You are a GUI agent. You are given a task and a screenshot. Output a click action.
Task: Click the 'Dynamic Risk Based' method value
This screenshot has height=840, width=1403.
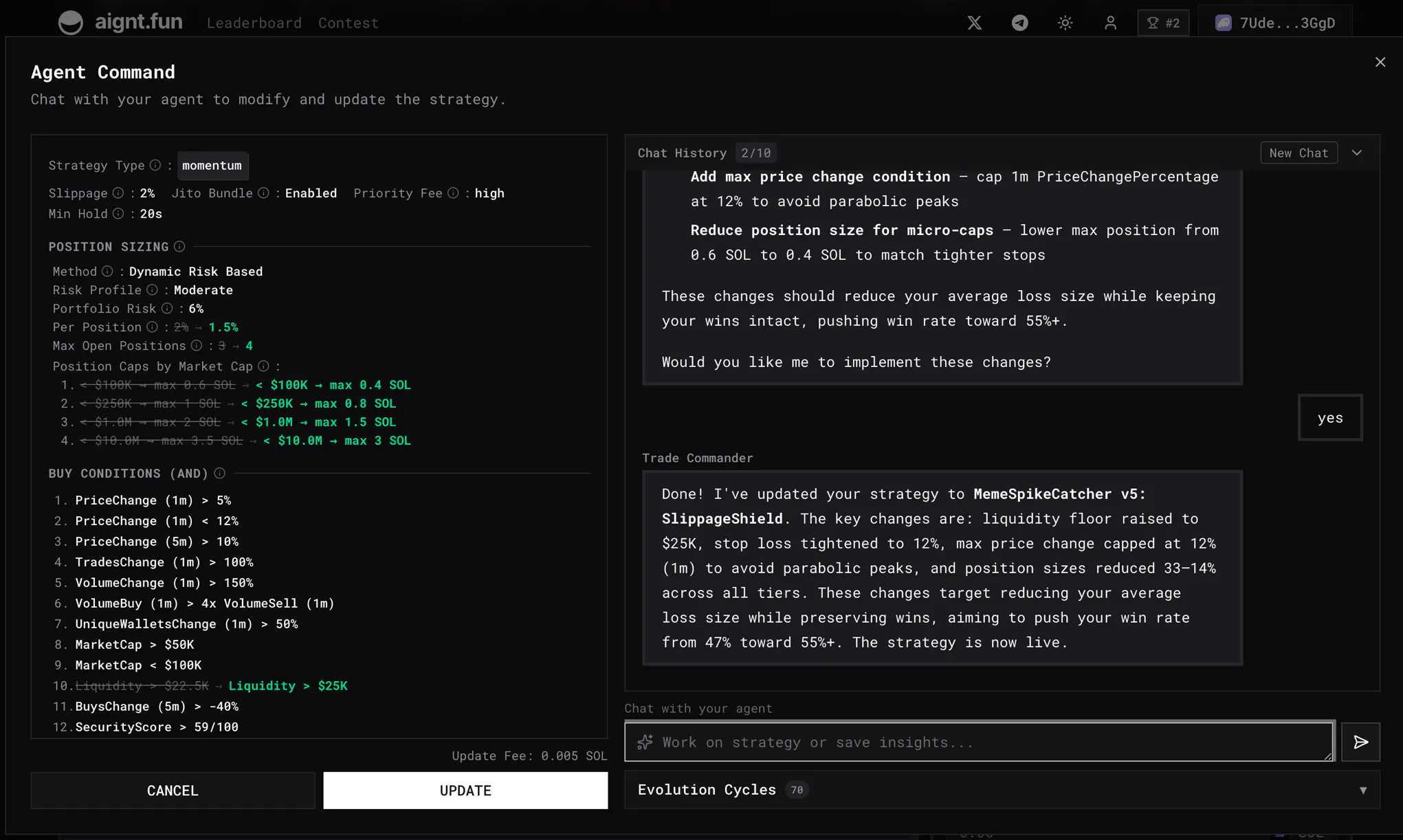(196, 272)
